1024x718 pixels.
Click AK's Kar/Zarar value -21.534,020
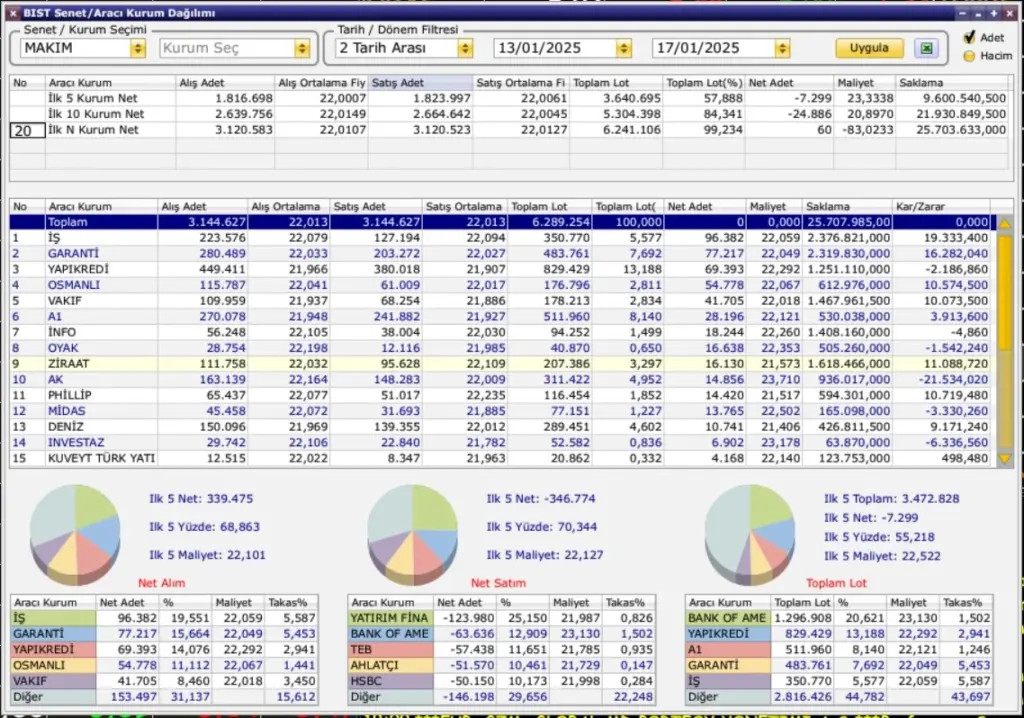[x=953, y=380]
